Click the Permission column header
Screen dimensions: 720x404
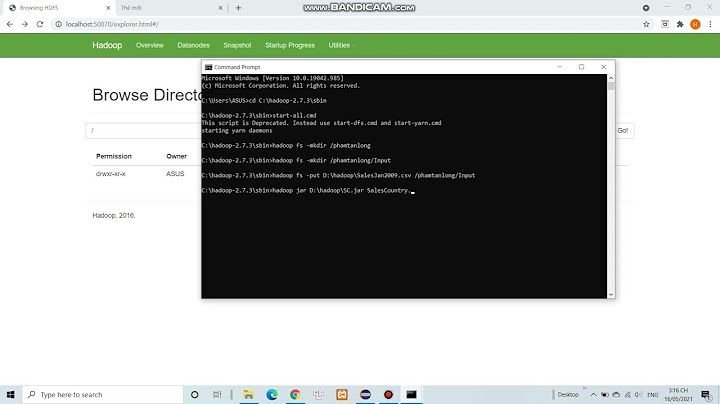(114, 156)
